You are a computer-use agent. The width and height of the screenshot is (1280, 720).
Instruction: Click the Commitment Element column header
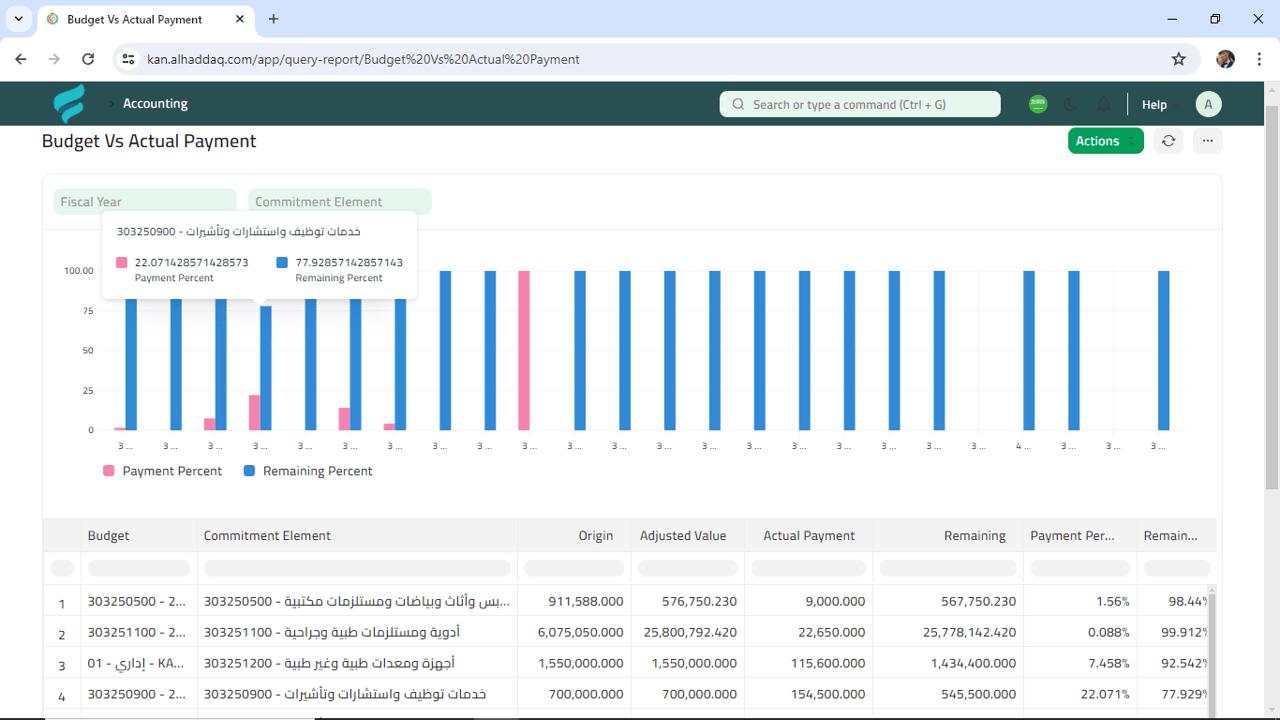click(357, 536)
